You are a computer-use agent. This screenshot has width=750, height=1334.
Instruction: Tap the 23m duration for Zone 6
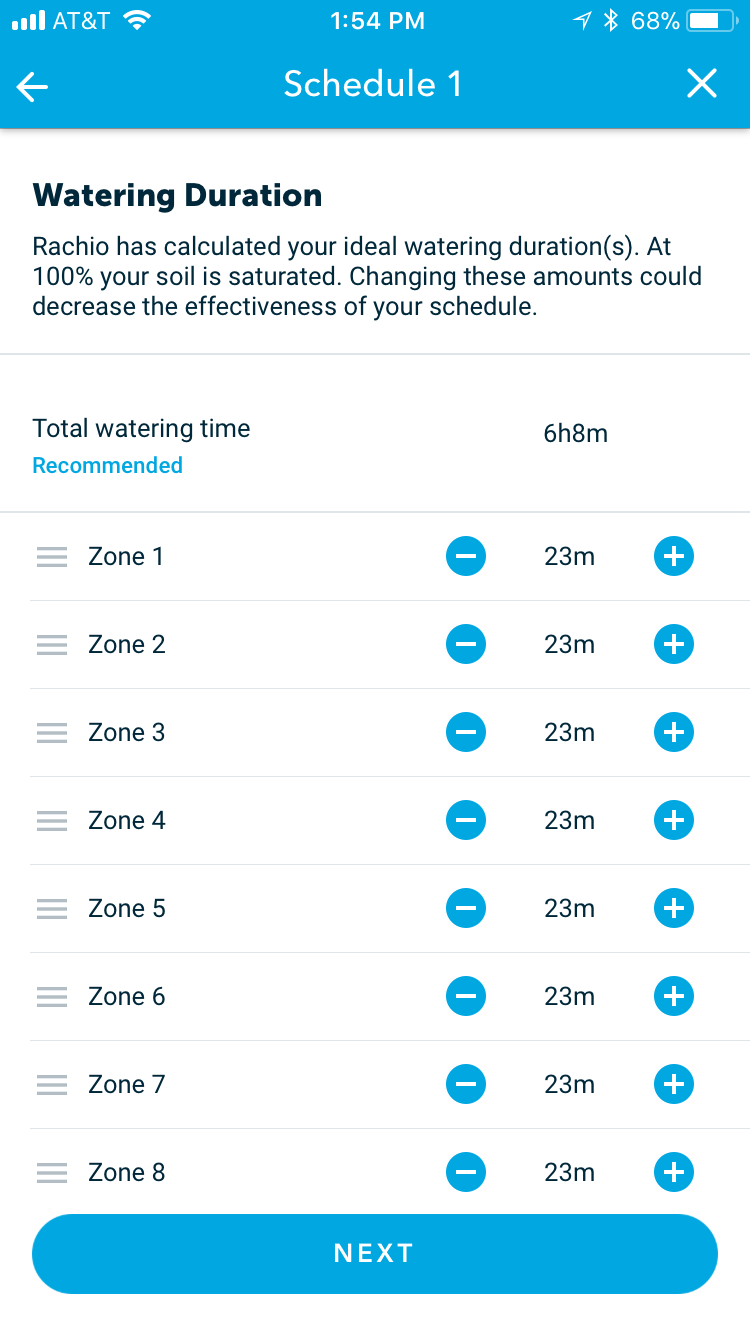click(569, 996)
